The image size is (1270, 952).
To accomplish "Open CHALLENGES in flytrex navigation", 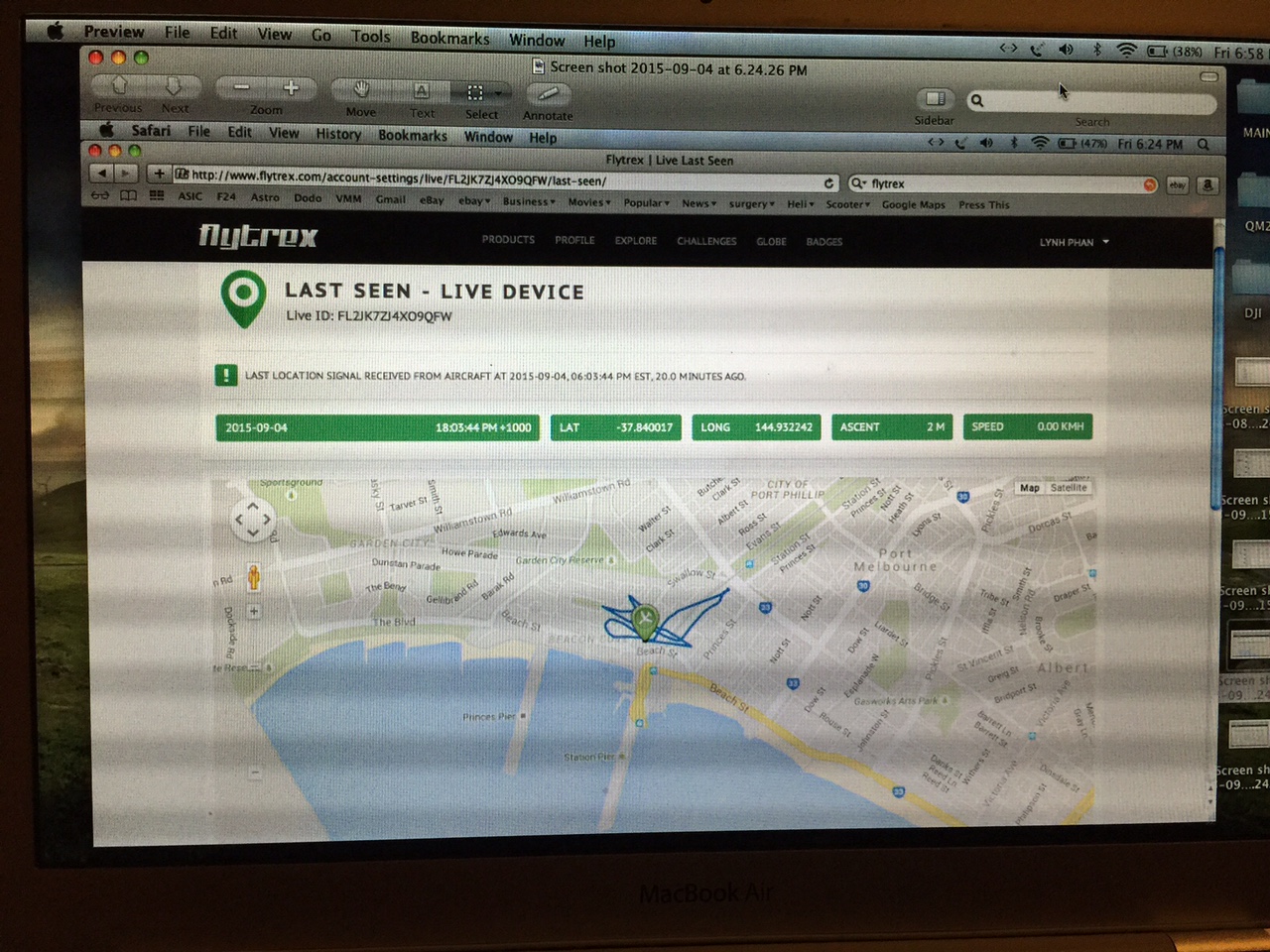I will coord(706,241).
